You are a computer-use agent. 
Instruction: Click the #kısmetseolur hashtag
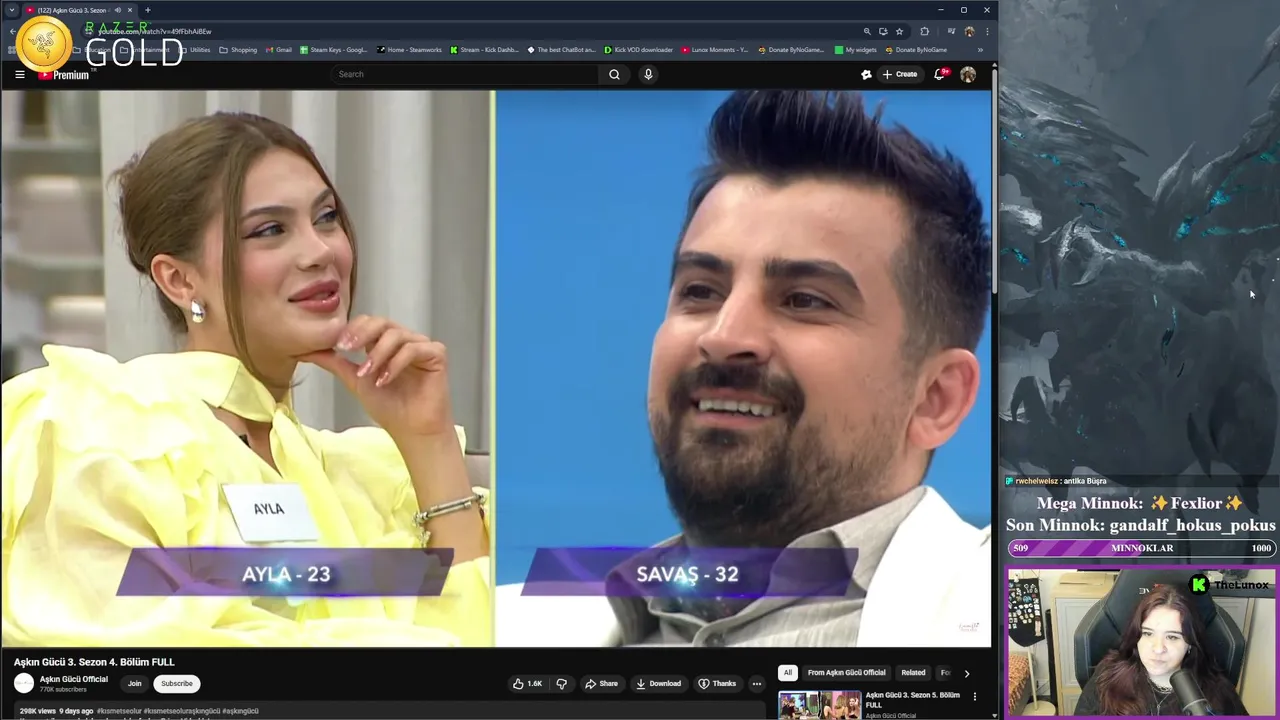119,711
